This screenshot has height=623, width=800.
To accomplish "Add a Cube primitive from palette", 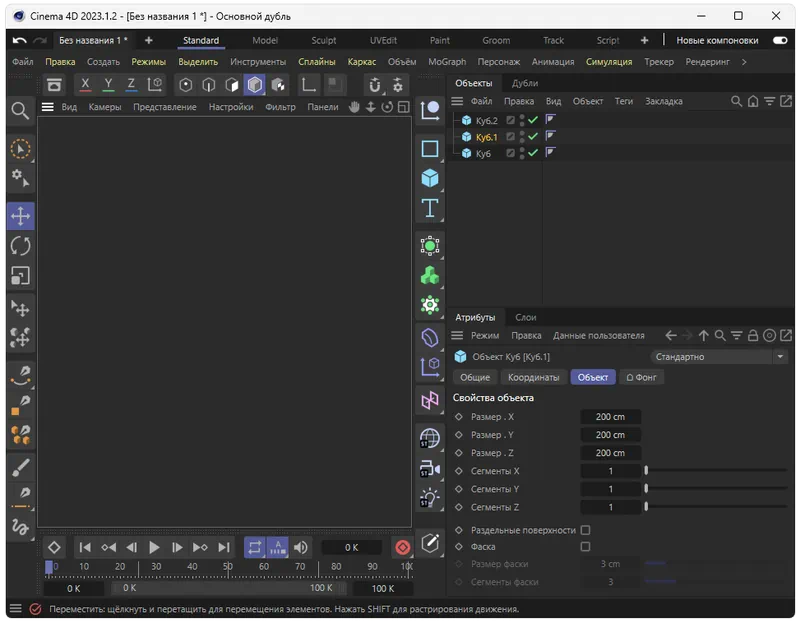I will coord(430,178).
